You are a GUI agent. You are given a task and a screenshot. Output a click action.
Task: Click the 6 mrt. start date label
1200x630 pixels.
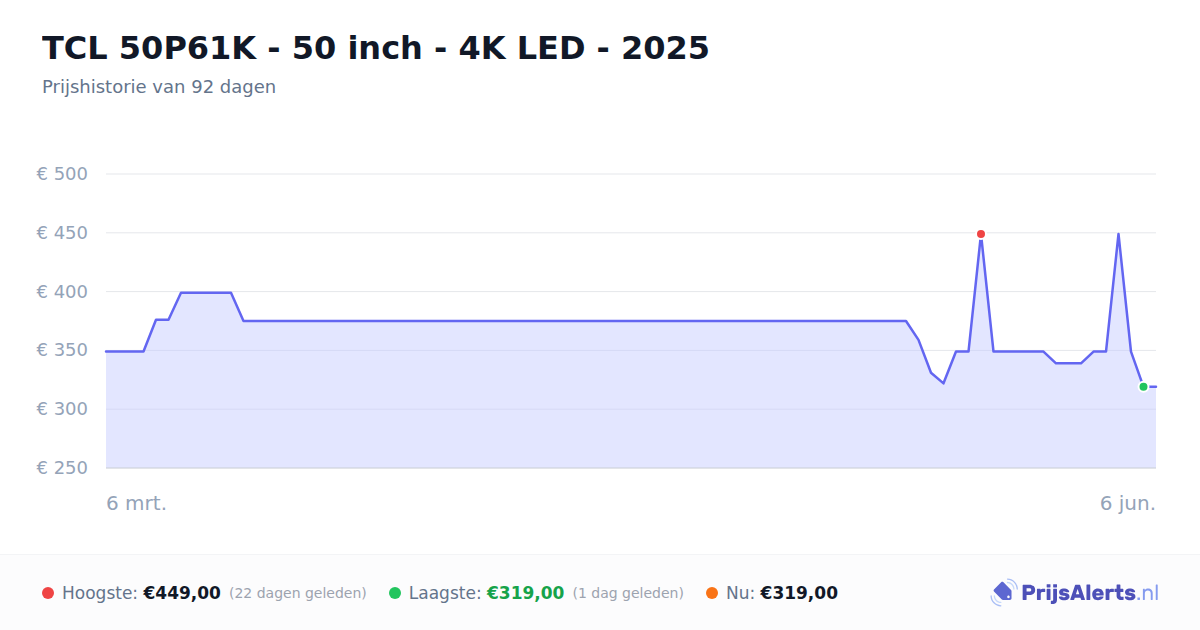137,503
